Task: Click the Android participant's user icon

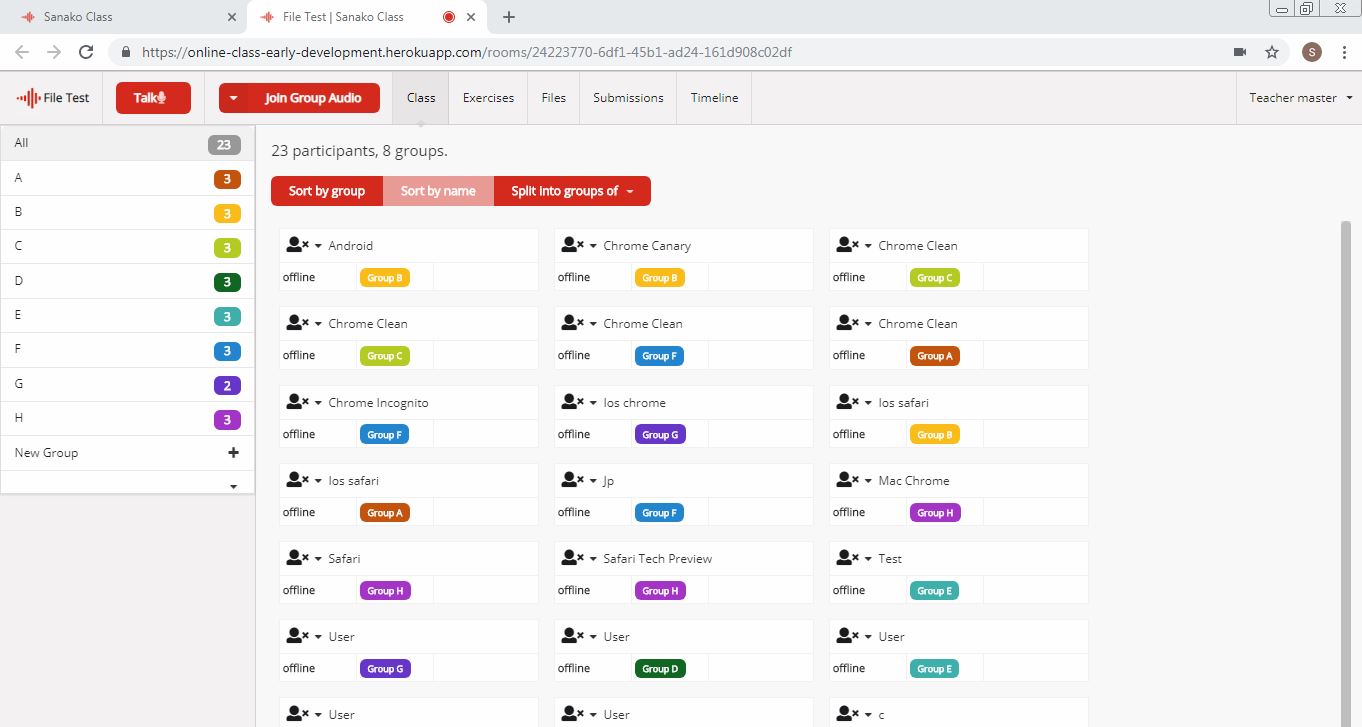Action: click(297, 245)
